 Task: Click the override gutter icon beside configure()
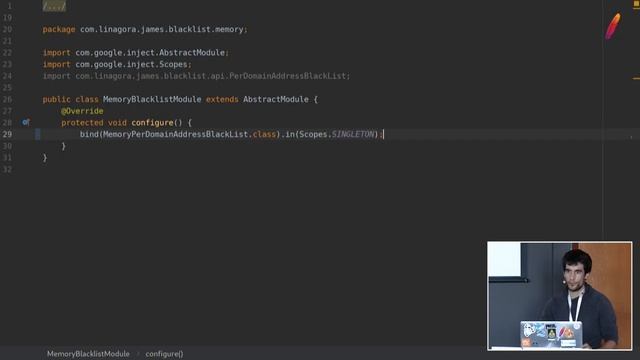[26, 122]
